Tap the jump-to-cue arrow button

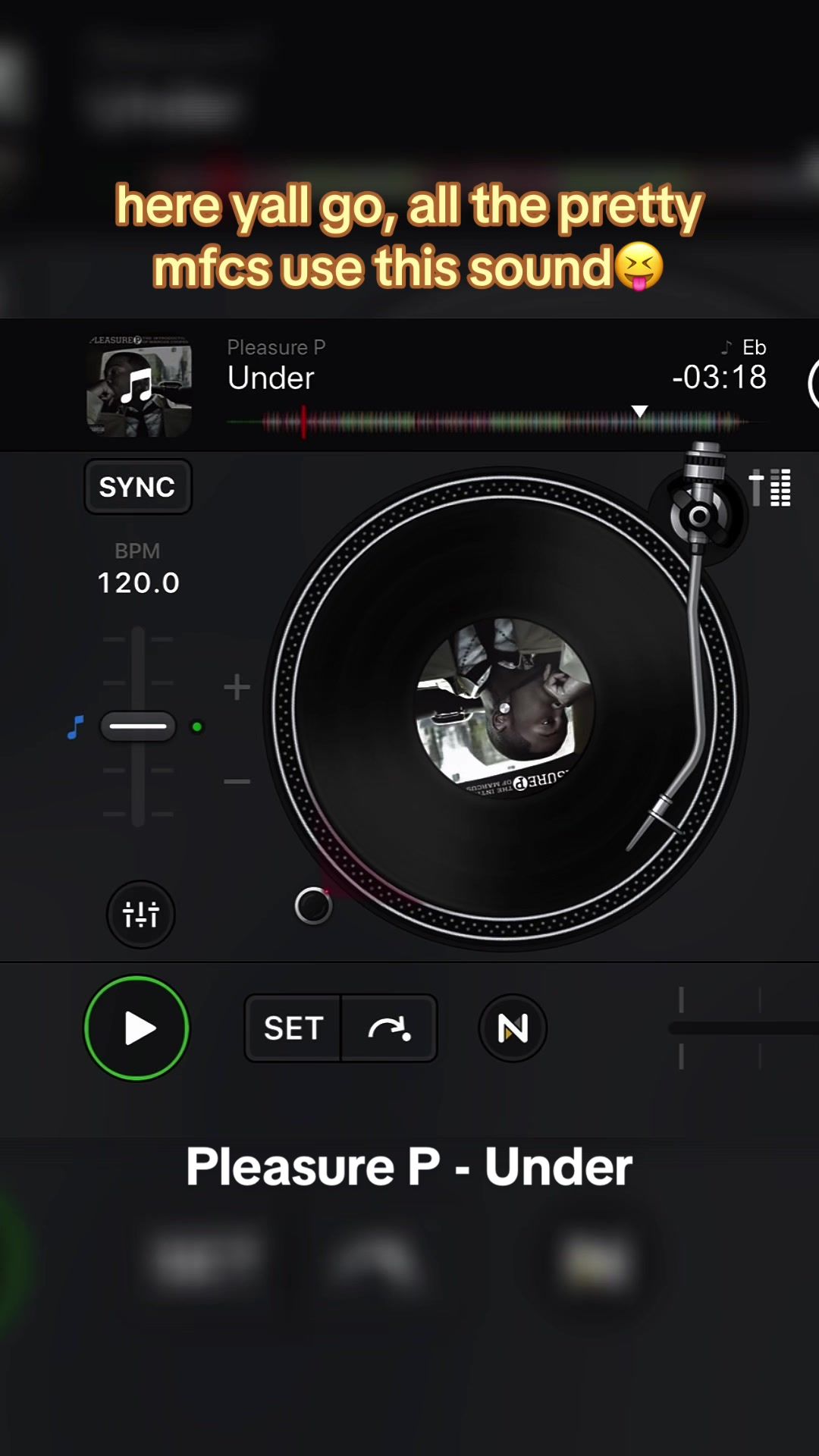coord(389,1028)
